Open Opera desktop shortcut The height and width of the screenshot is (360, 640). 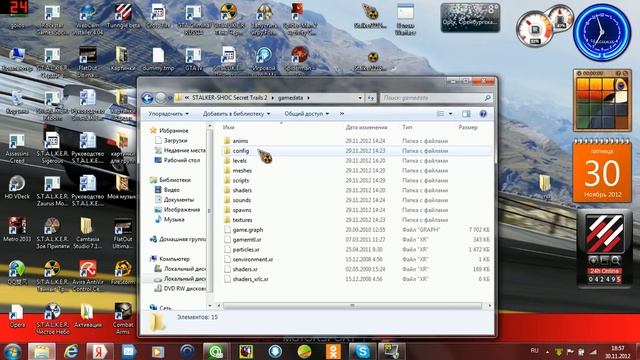point(17,316)
